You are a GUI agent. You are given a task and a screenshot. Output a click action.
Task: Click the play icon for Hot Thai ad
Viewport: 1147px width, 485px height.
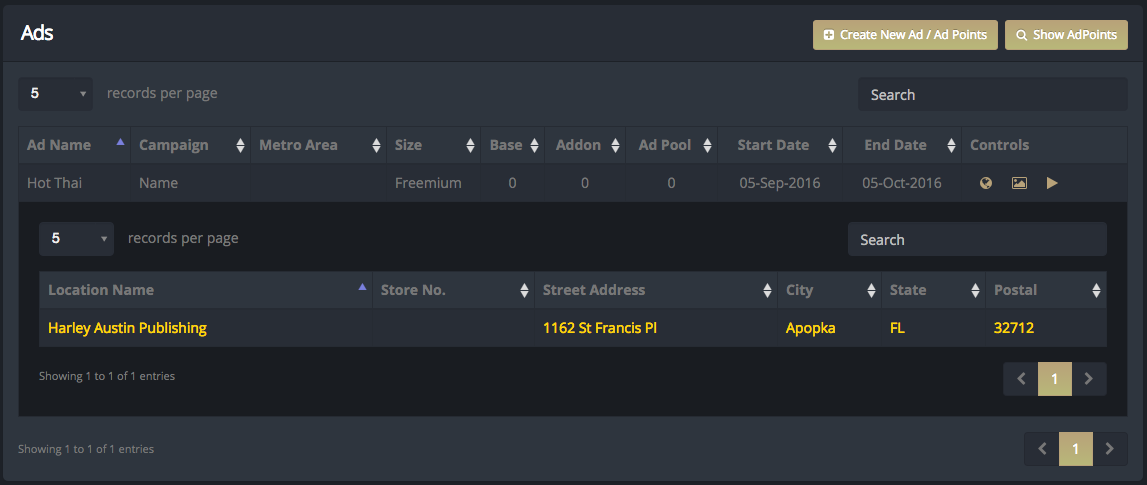[1052, 183]
